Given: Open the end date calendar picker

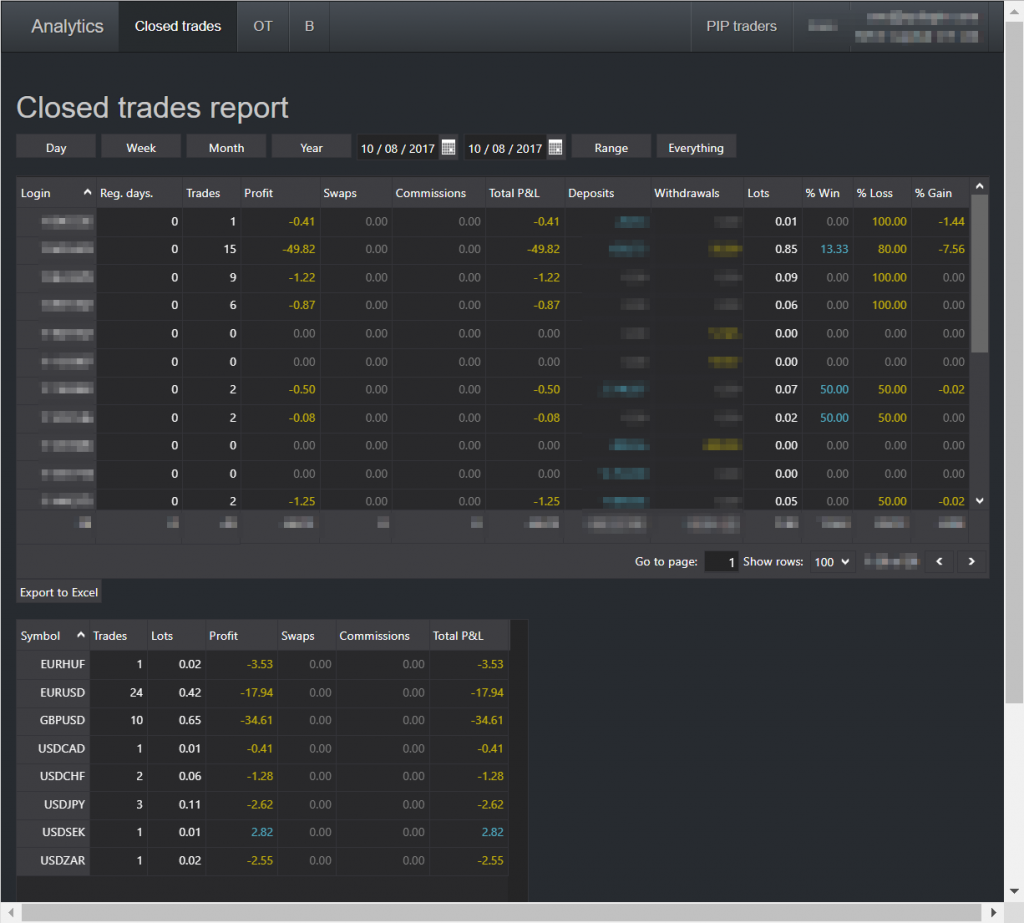Looking at the screenshot, I should pos(555,146).
